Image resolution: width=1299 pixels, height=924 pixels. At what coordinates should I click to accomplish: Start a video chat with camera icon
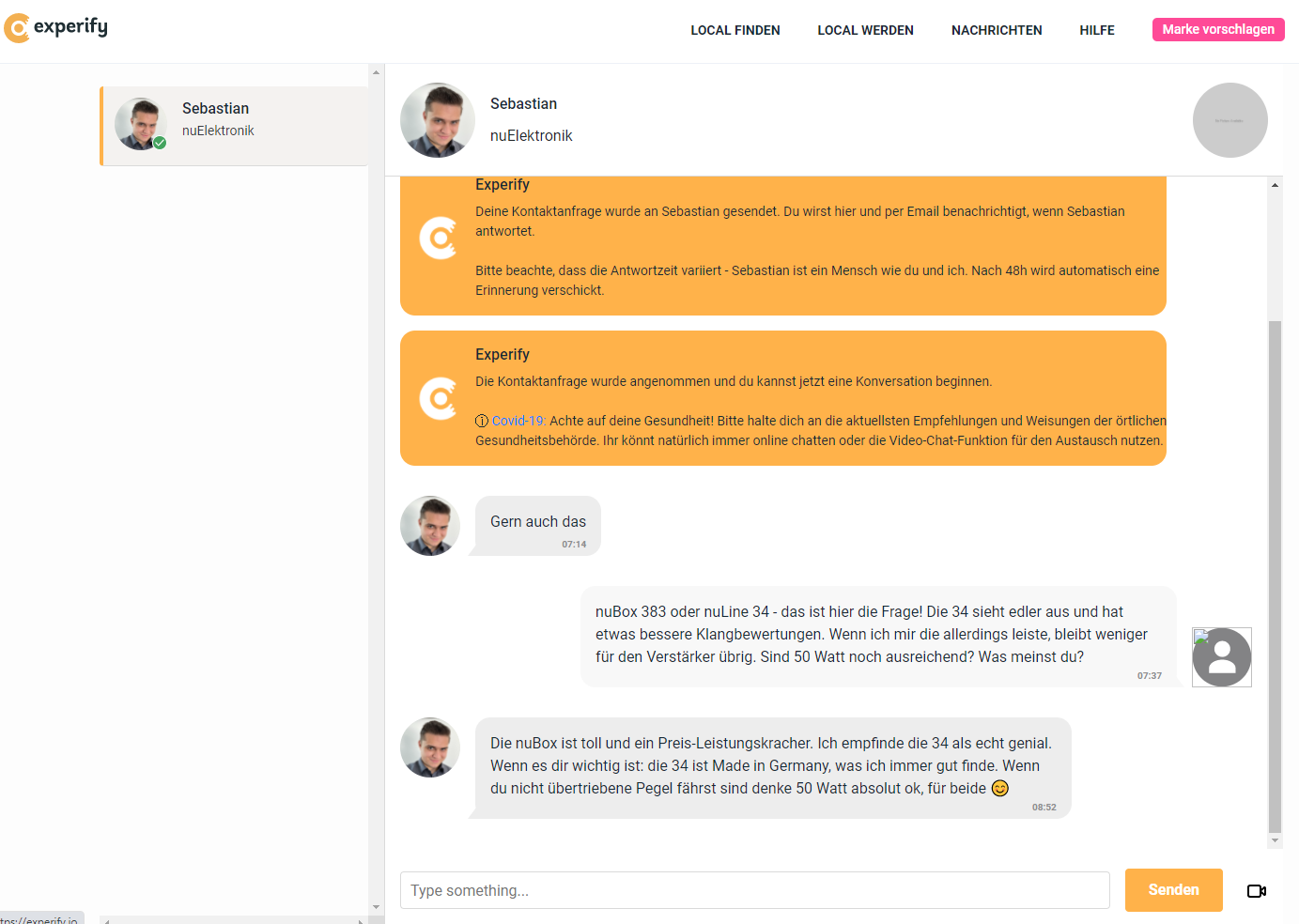[1256, 890]
